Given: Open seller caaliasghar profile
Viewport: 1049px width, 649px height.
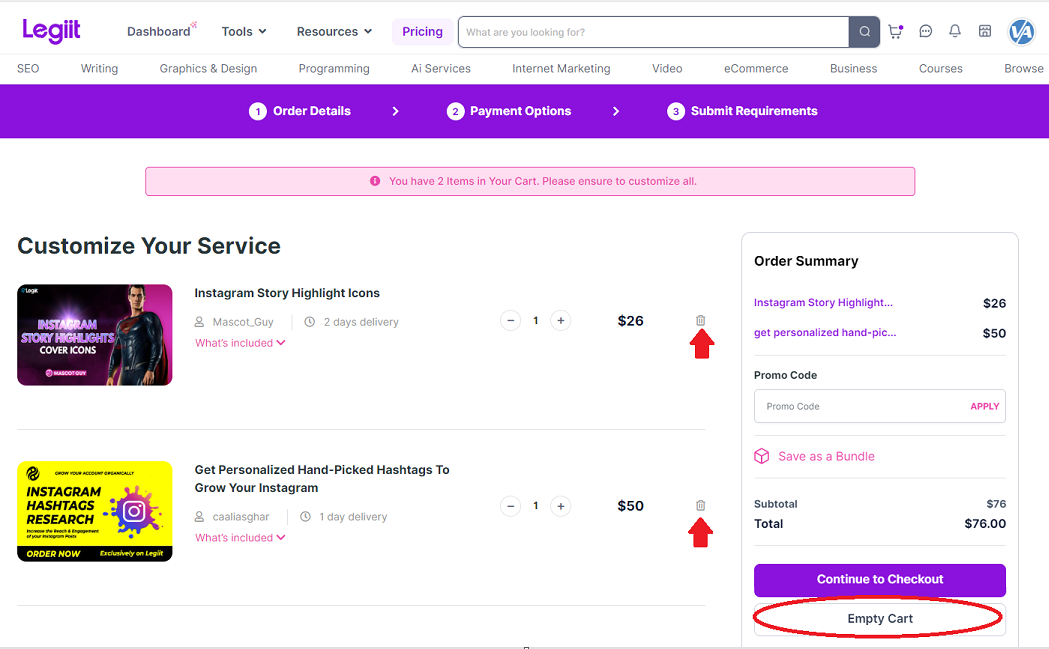Looking at the screenshot, I should click(x=241, y=517).
